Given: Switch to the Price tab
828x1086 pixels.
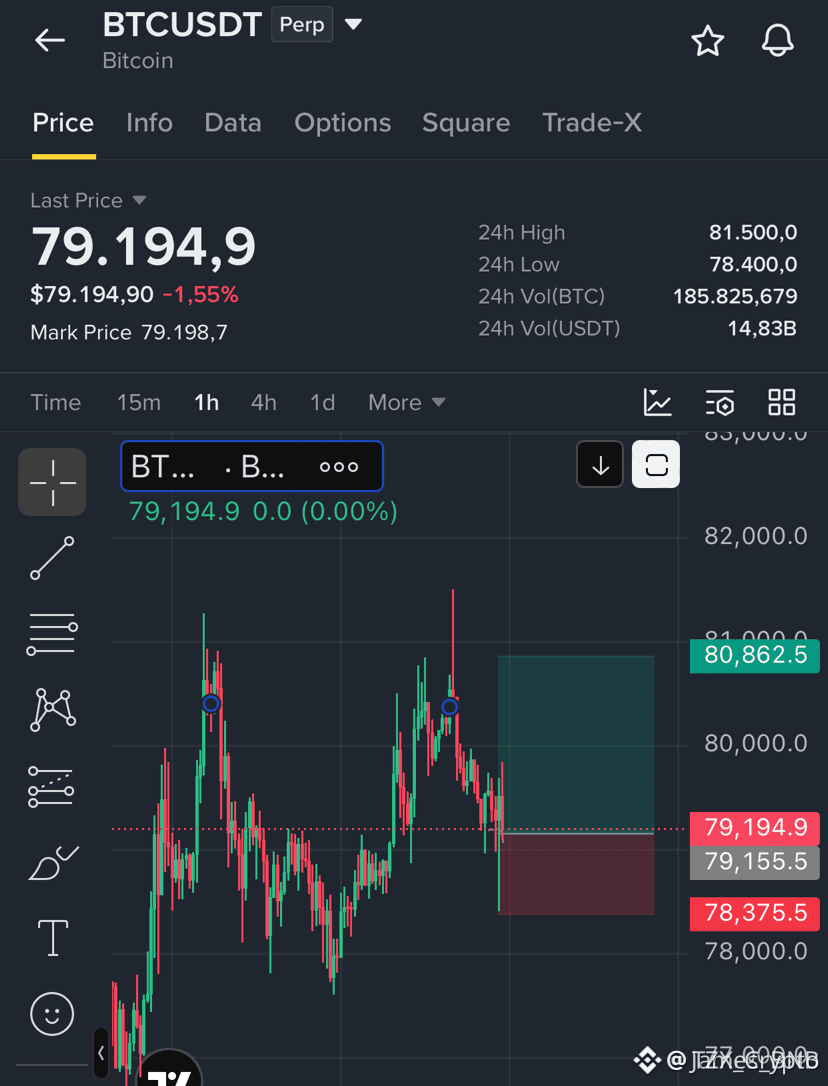Looking at the screenshot, I should click(63, 123).
